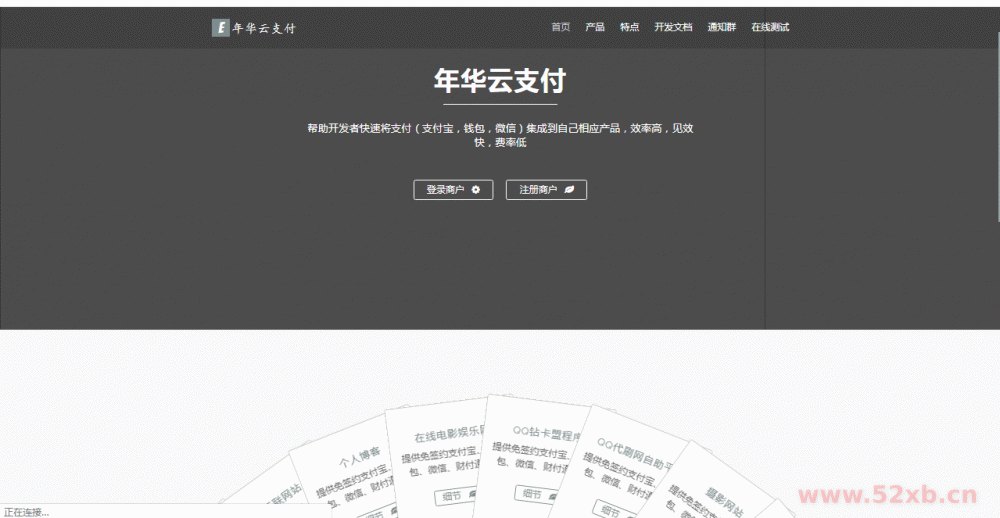Open 在线测试 in the top menu
This screenshot has height=518, width=1000.
pos(770,27)
